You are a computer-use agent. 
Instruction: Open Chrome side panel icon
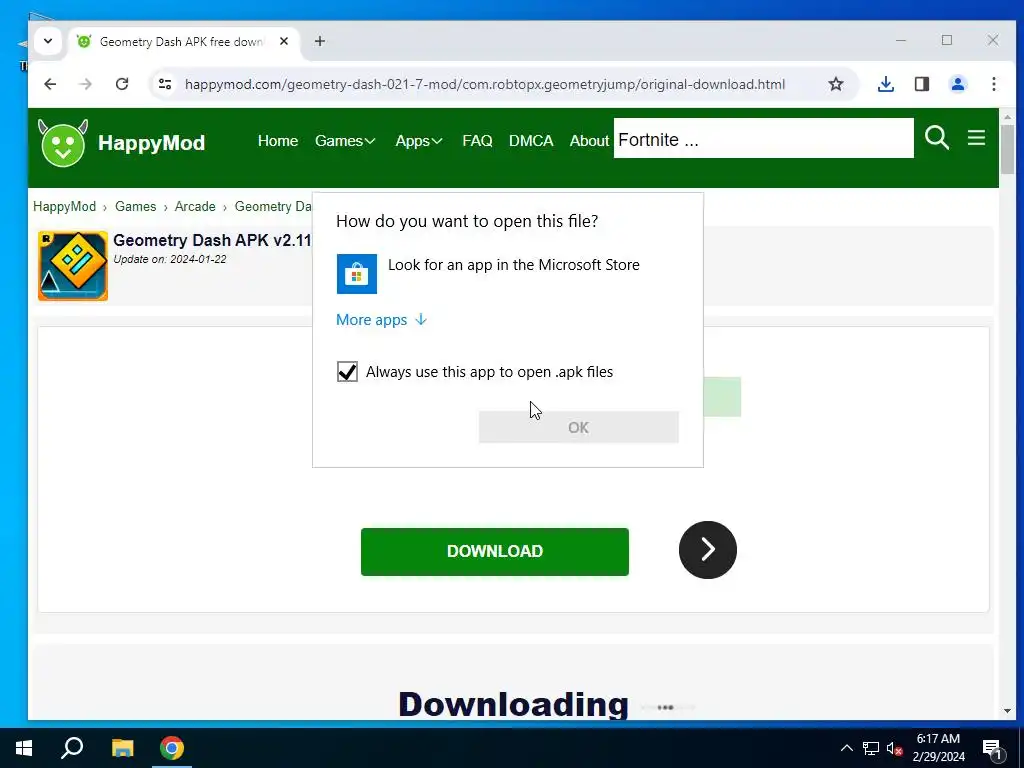(921, 84)
